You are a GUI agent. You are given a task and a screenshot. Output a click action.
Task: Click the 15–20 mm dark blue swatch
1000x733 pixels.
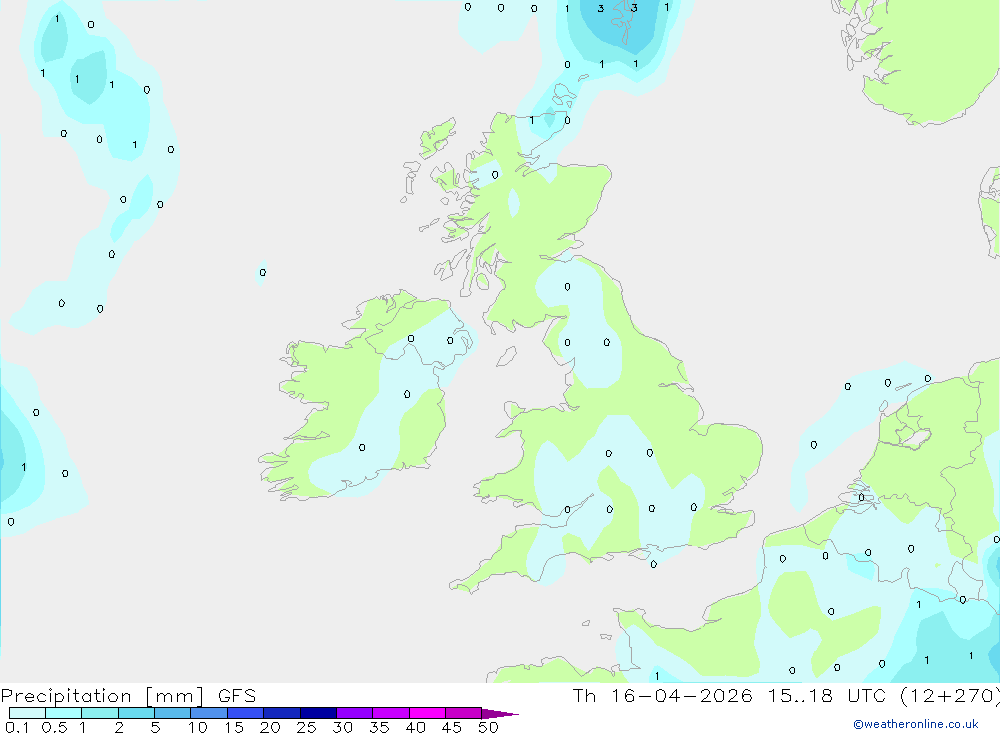tap(245, 713)
